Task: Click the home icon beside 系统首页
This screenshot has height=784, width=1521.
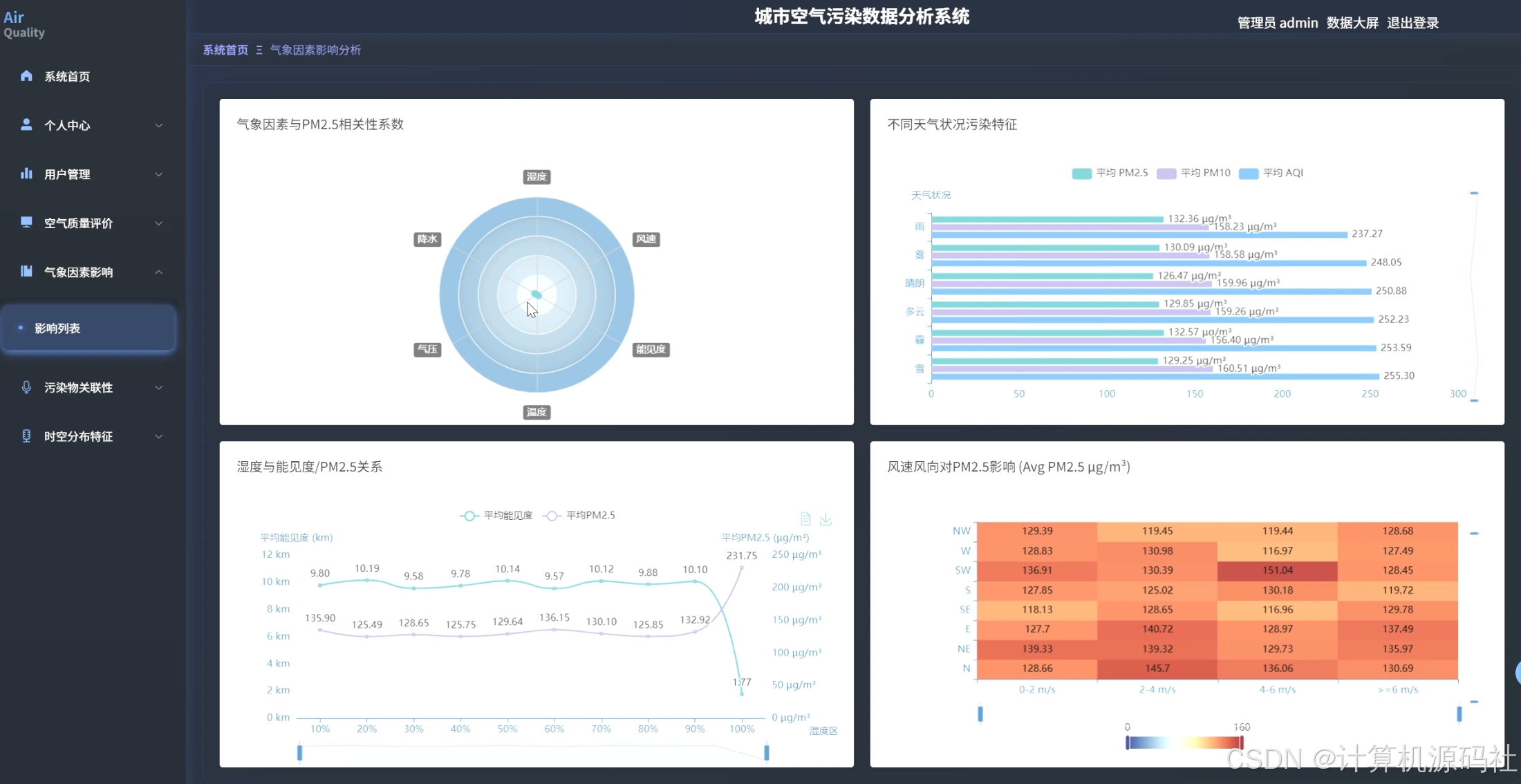Action: point(26,76)
